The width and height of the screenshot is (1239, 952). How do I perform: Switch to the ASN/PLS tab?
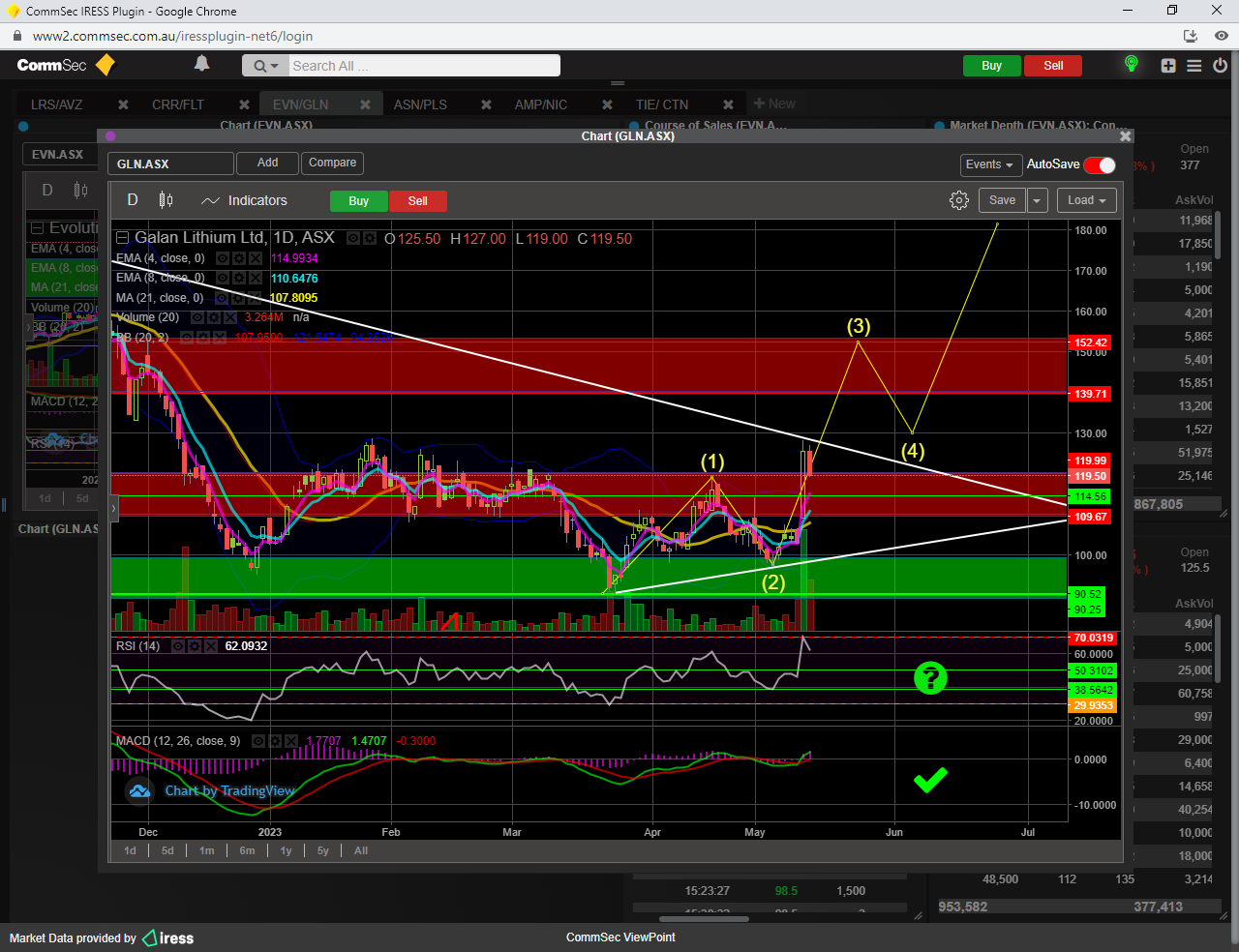pos(420,104)
